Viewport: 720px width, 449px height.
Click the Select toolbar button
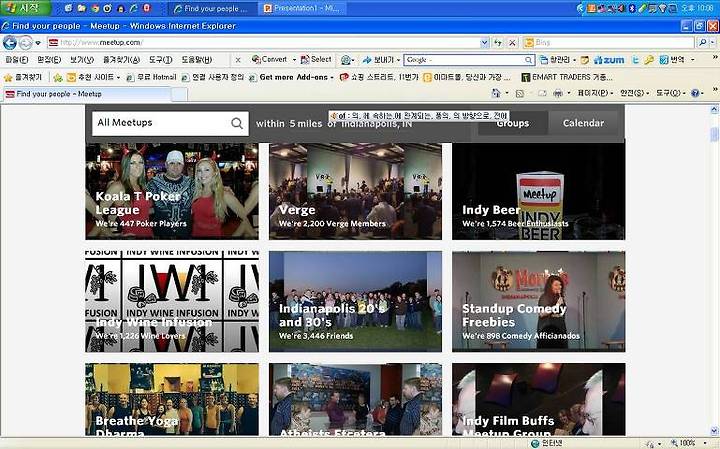(316, 60)
